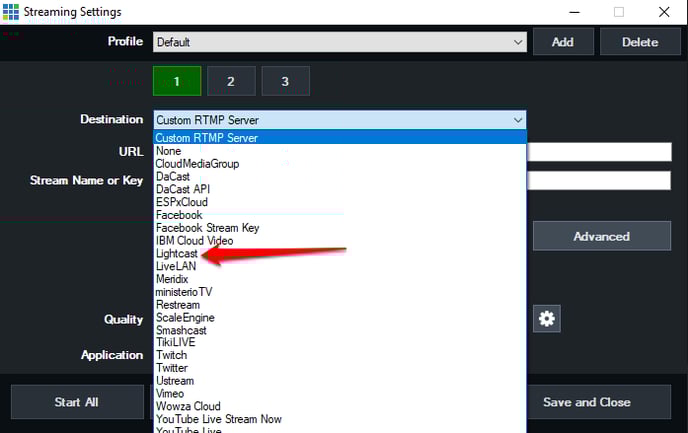Select YouTube Live Stream Now option
688x433 pixels.
click(220, 419)
